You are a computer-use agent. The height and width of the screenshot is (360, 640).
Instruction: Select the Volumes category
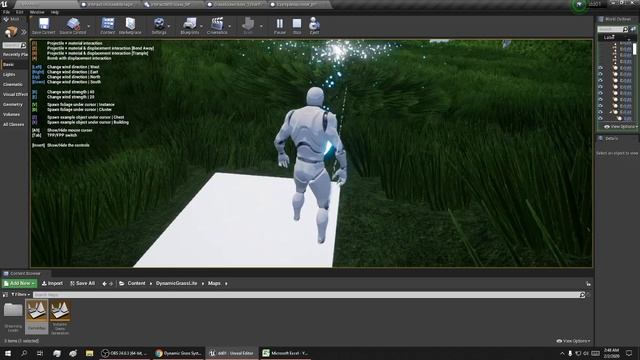point(15,114)
